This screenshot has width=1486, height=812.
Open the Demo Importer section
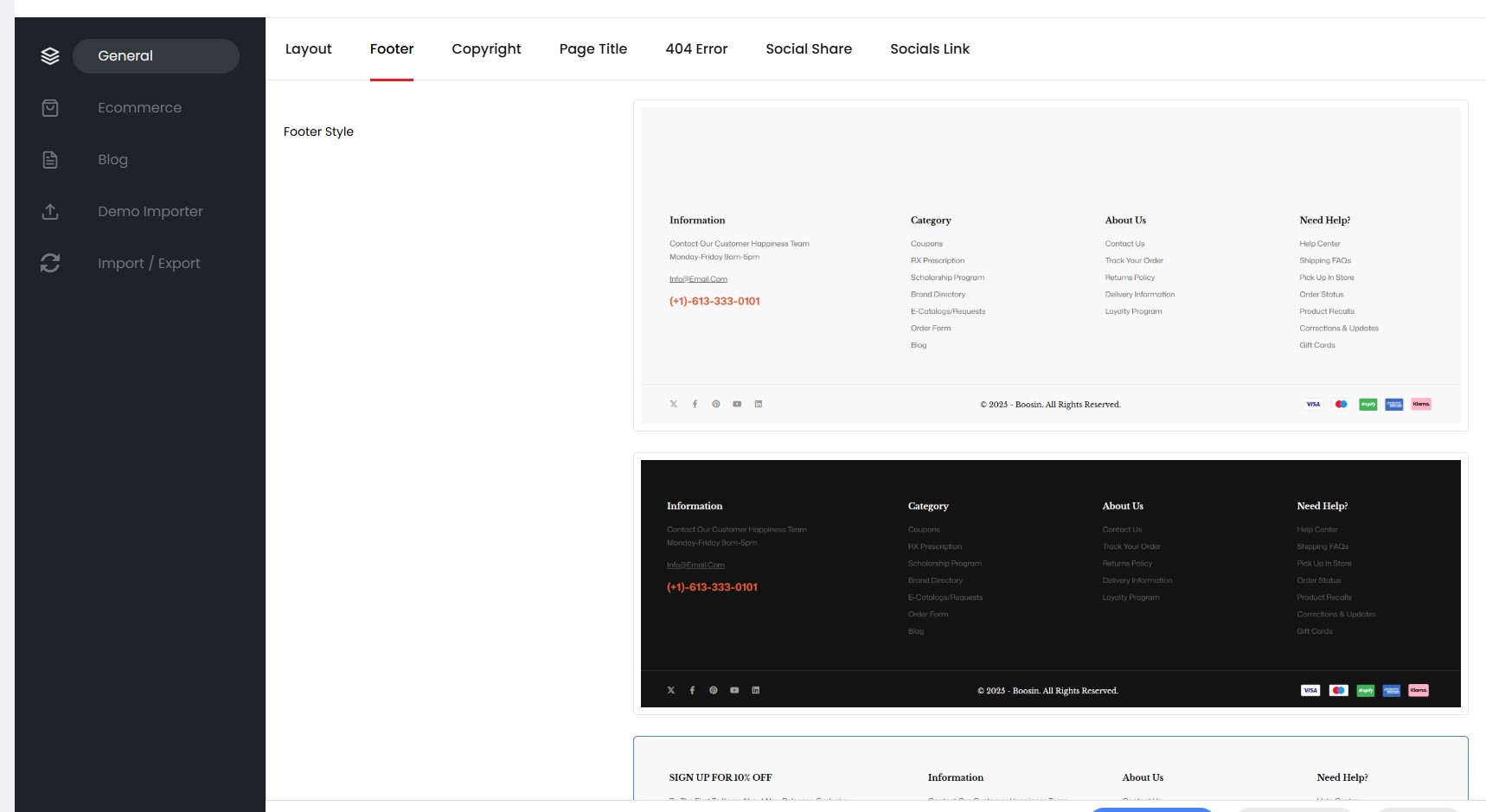[150, 212]
